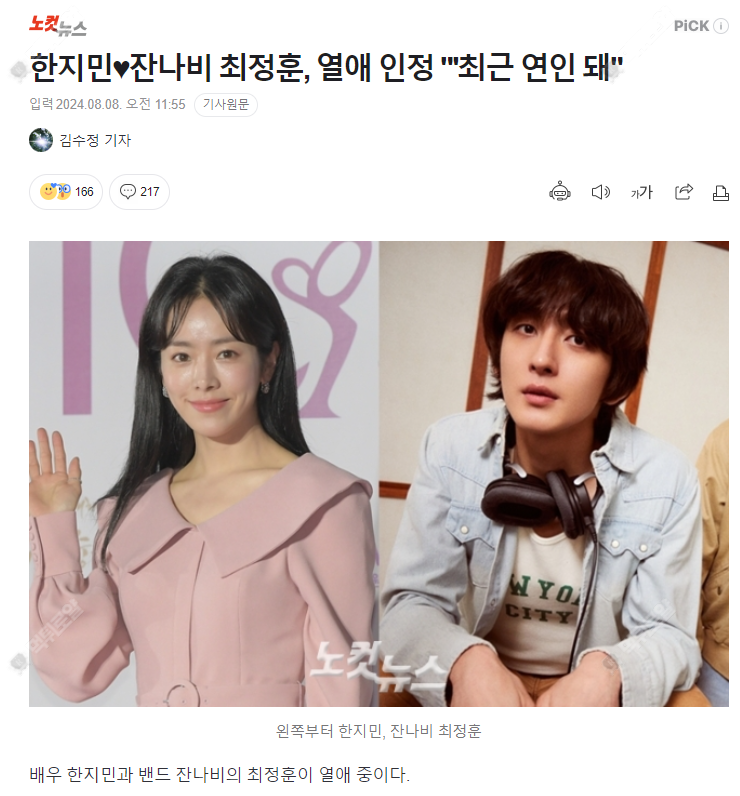Open the 기사원문 original article link
The width and height of the screenshot is (740, 796).
pos(226,105)
